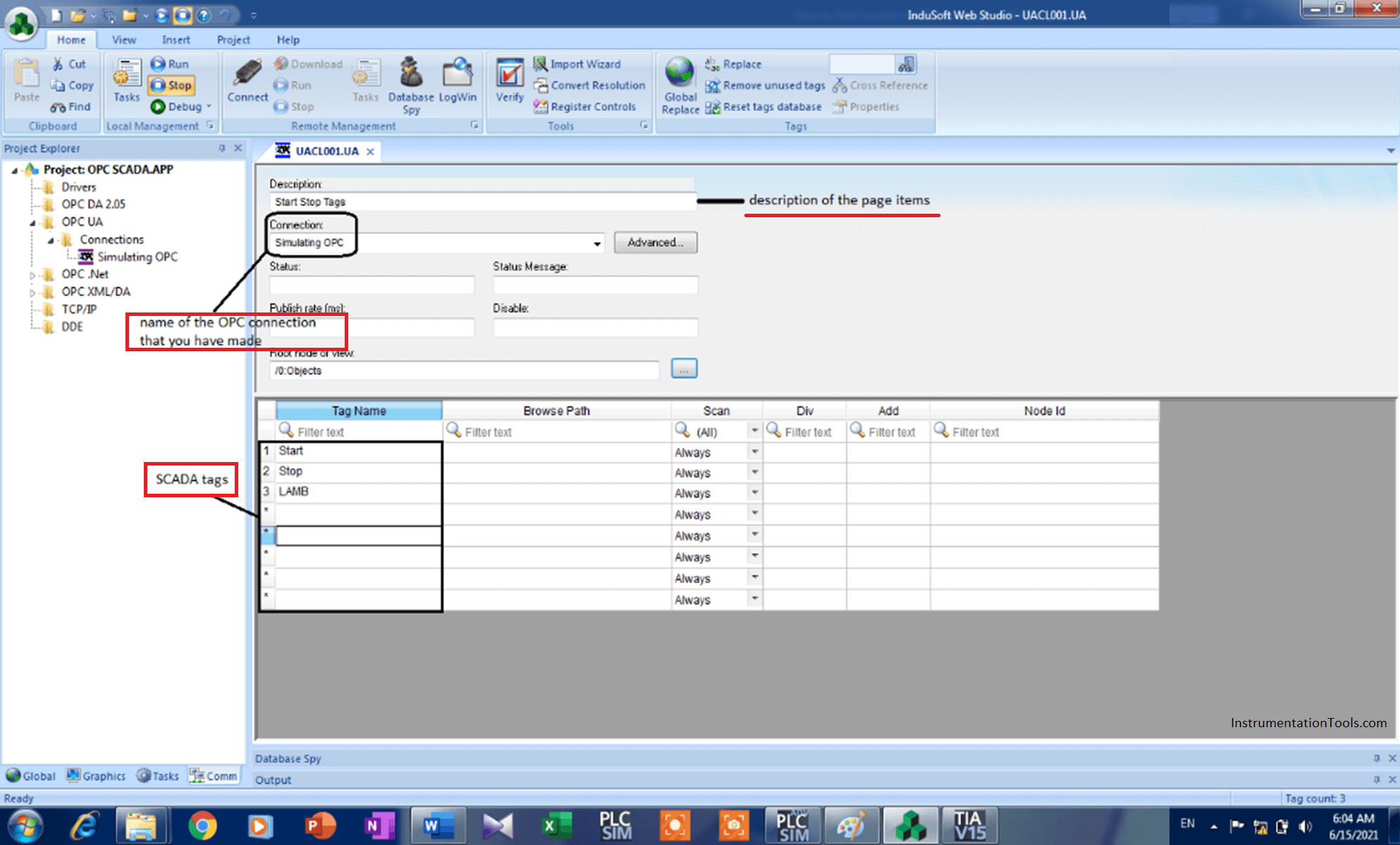Viewport: 1400px width, 845px height.
Task: Open the Insert ribbon tab
Action: click(x=176, y=39)
